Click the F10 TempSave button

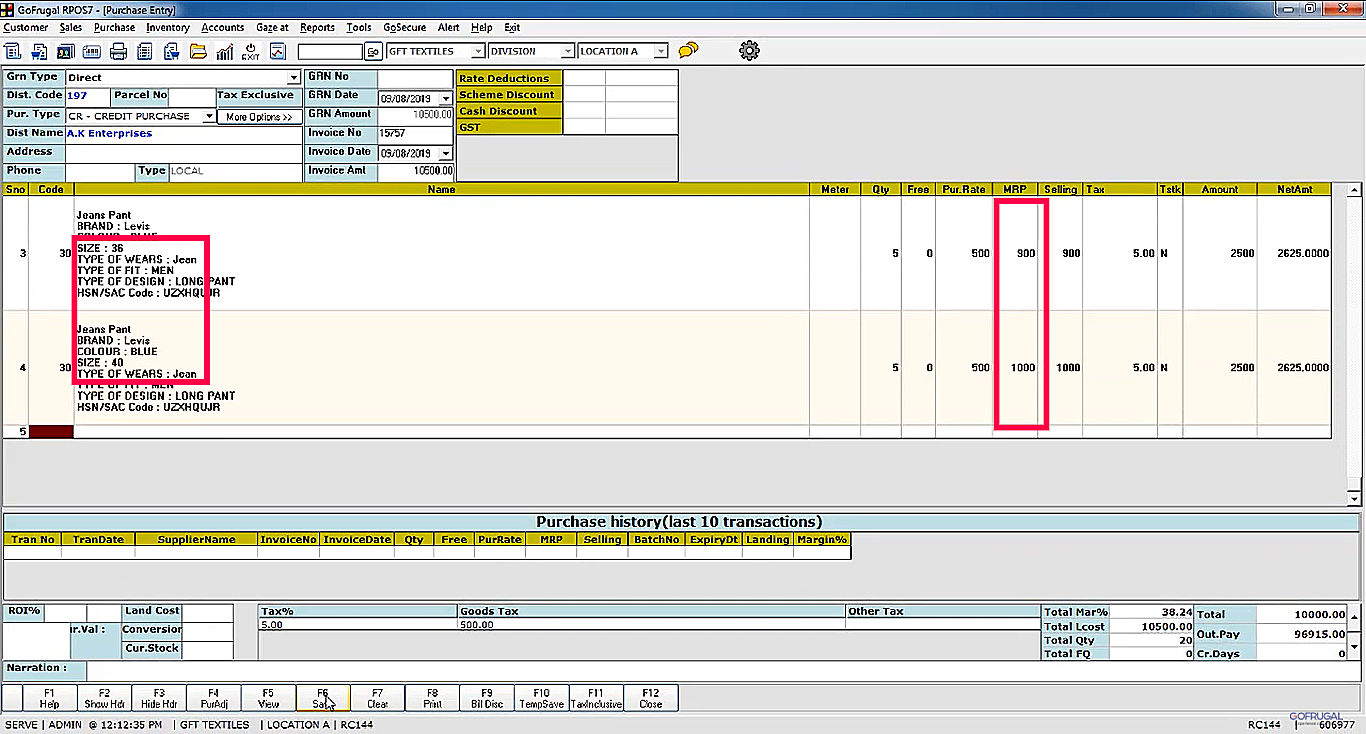click(541, 698)
